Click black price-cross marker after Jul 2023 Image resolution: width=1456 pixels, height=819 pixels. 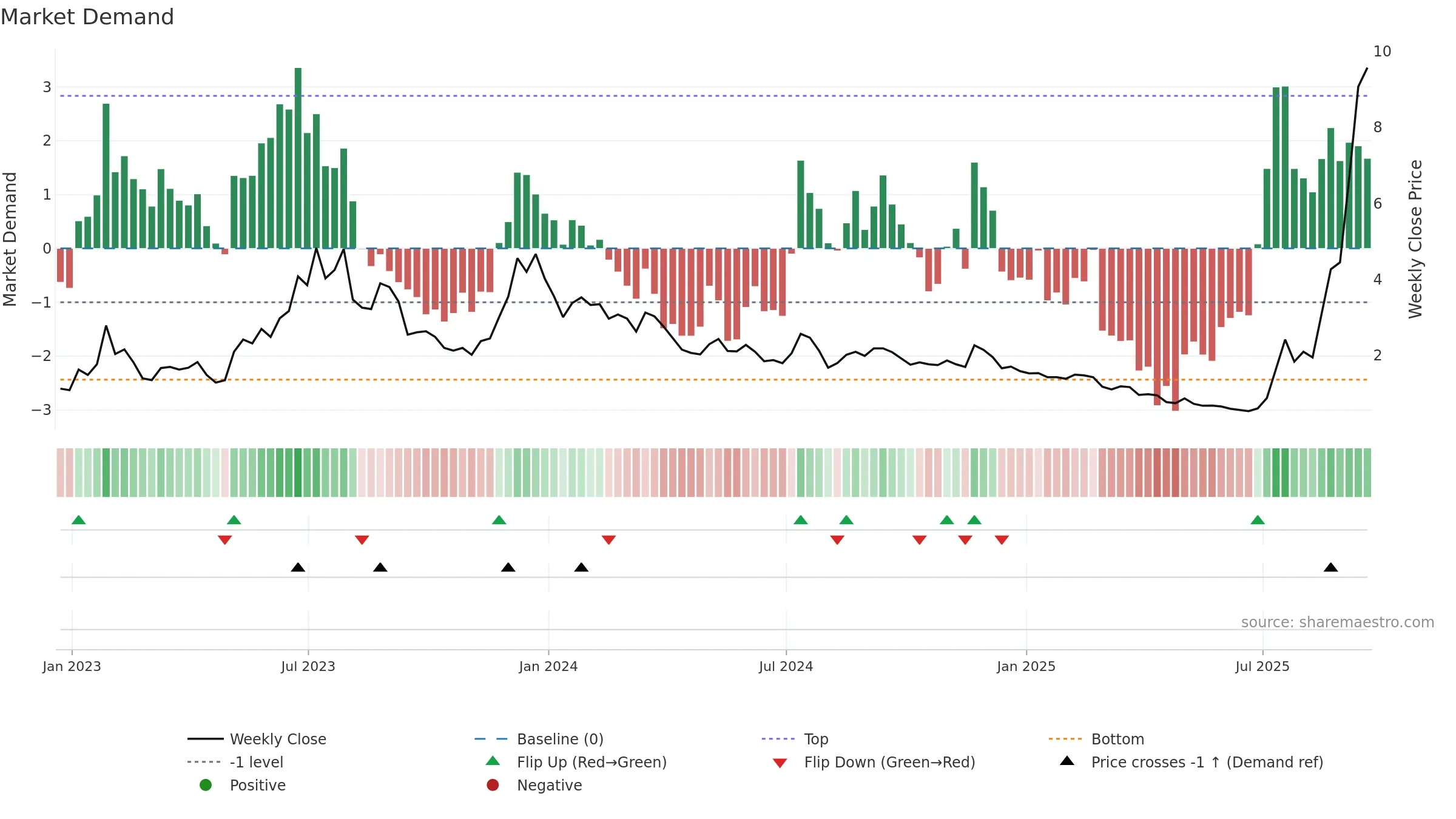[380, 567]
